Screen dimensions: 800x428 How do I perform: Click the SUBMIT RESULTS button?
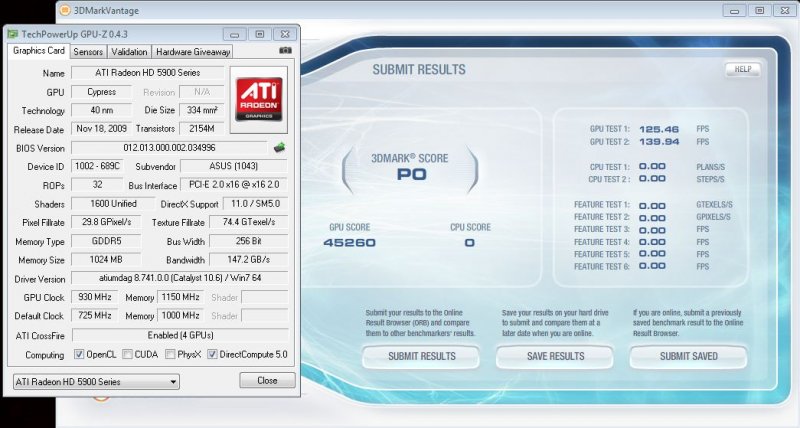point(421,356)
